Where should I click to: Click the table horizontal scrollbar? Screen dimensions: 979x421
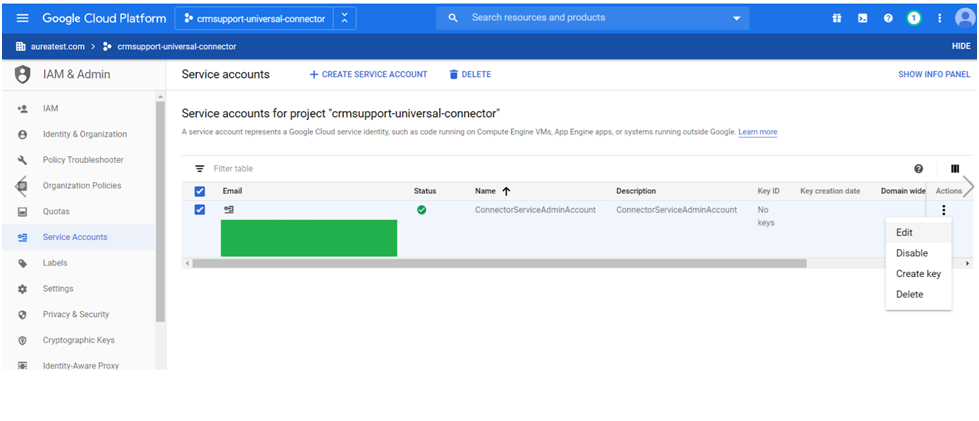pyautogui.click(x=499, y=264)
